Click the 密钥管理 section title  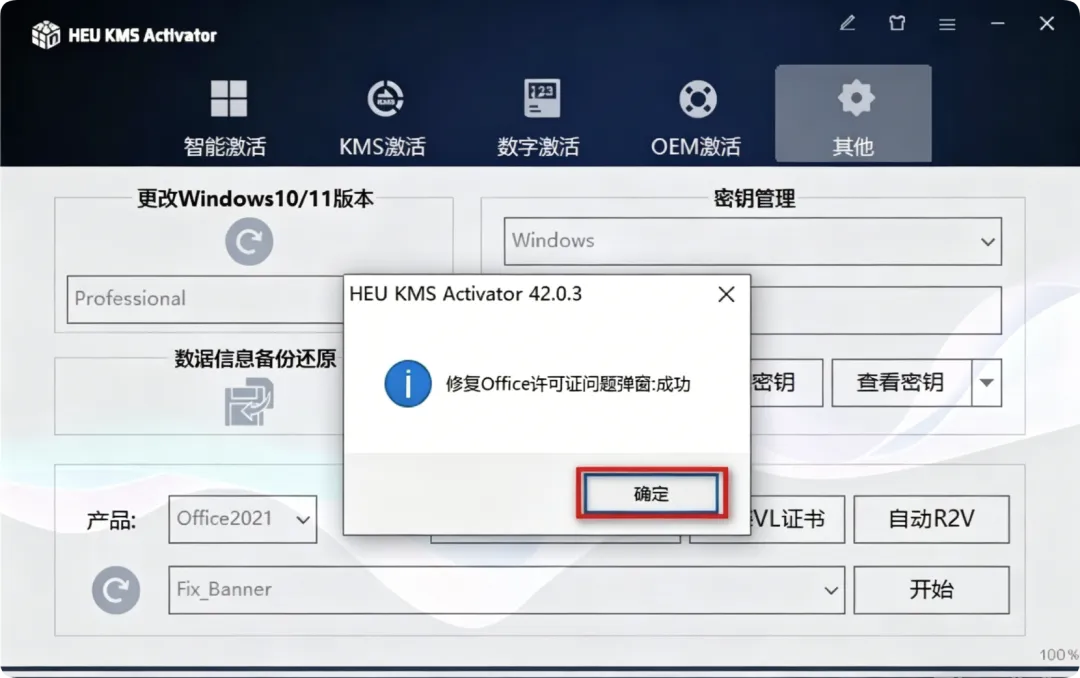[x=754, y=198]
